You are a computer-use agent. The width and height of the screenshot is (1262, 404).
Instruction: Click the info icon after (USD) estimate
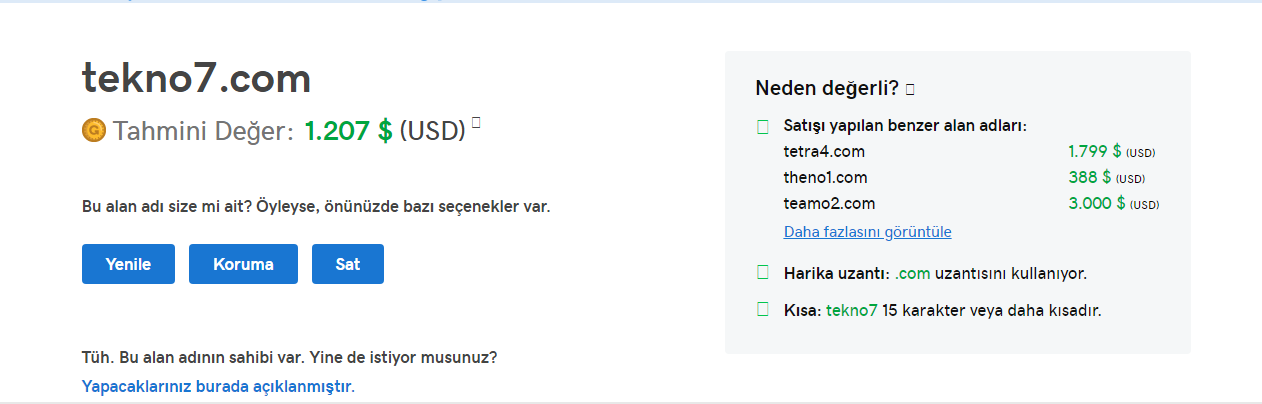[x=476, y=123]
